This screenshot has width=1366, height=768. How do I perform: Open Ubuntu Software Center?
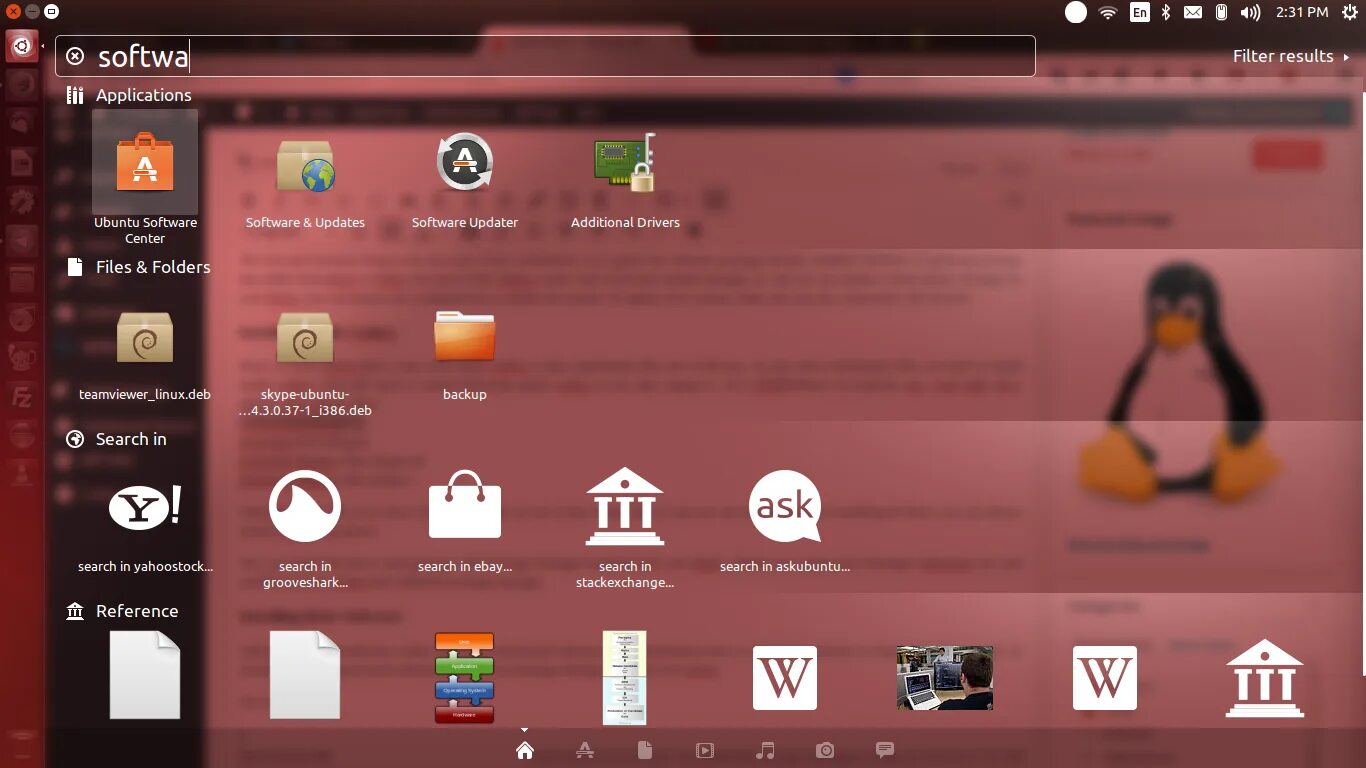[145, 178]
